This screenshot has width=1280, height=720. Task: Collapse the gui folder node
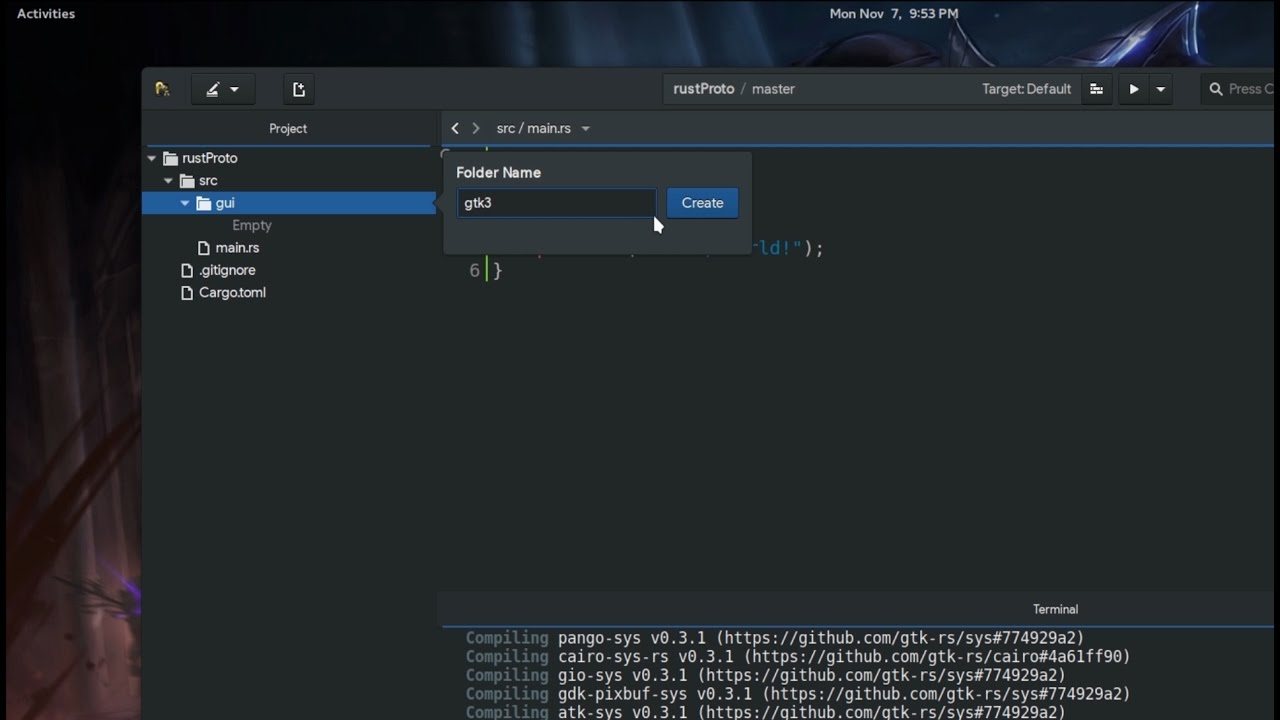pos(185,203)
